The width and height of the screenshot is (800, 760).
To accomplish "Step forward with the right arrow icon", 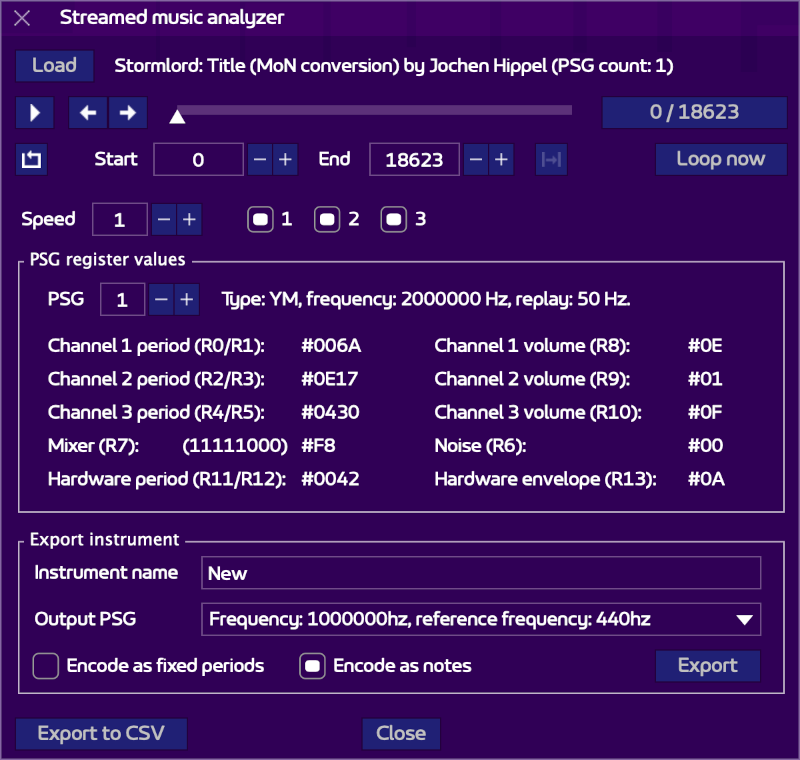I will pos(127,113).
